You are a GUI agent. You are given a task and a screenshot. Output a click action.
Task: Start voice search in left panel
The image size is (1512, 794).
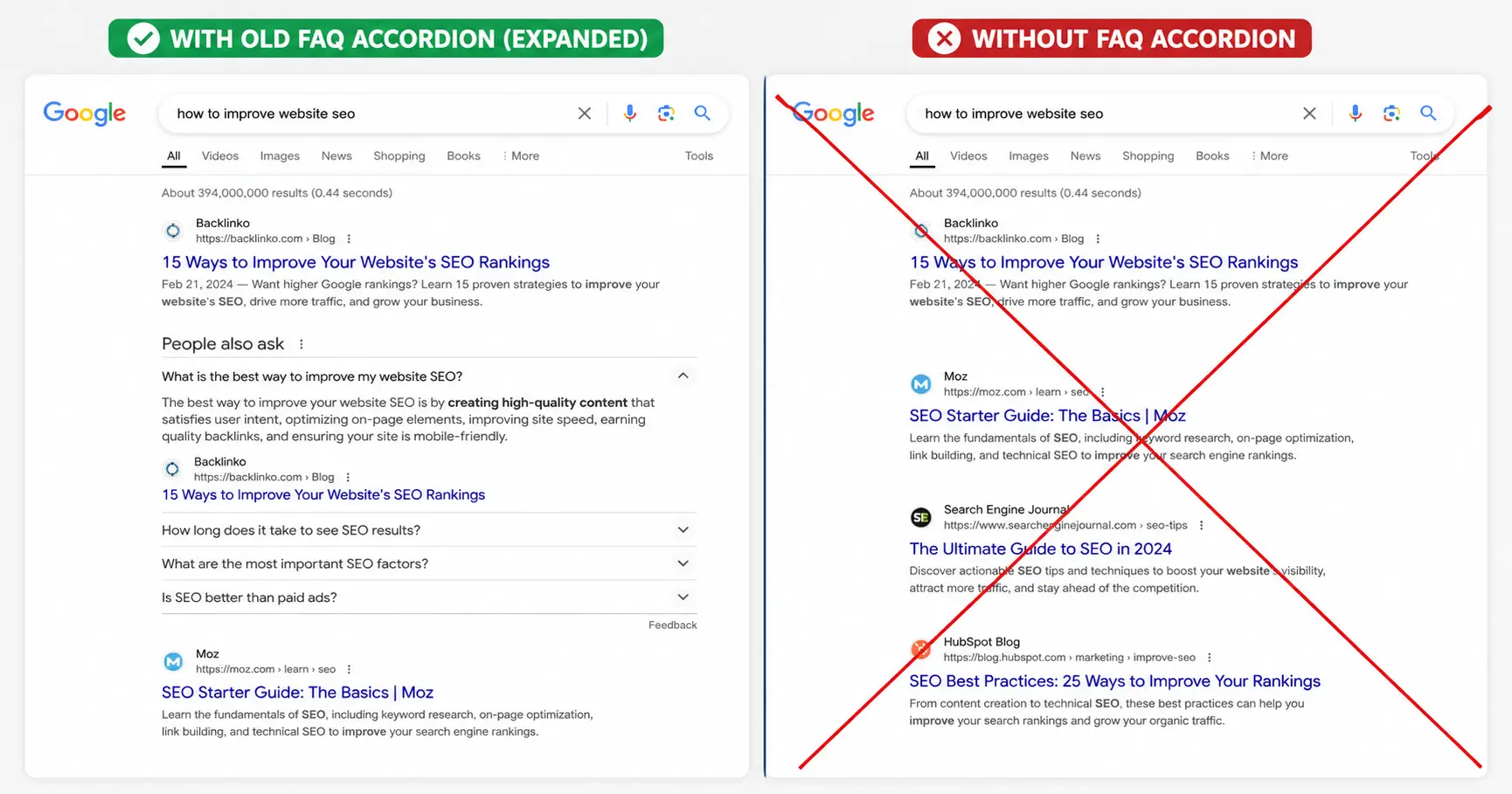(x=629, y=114)
